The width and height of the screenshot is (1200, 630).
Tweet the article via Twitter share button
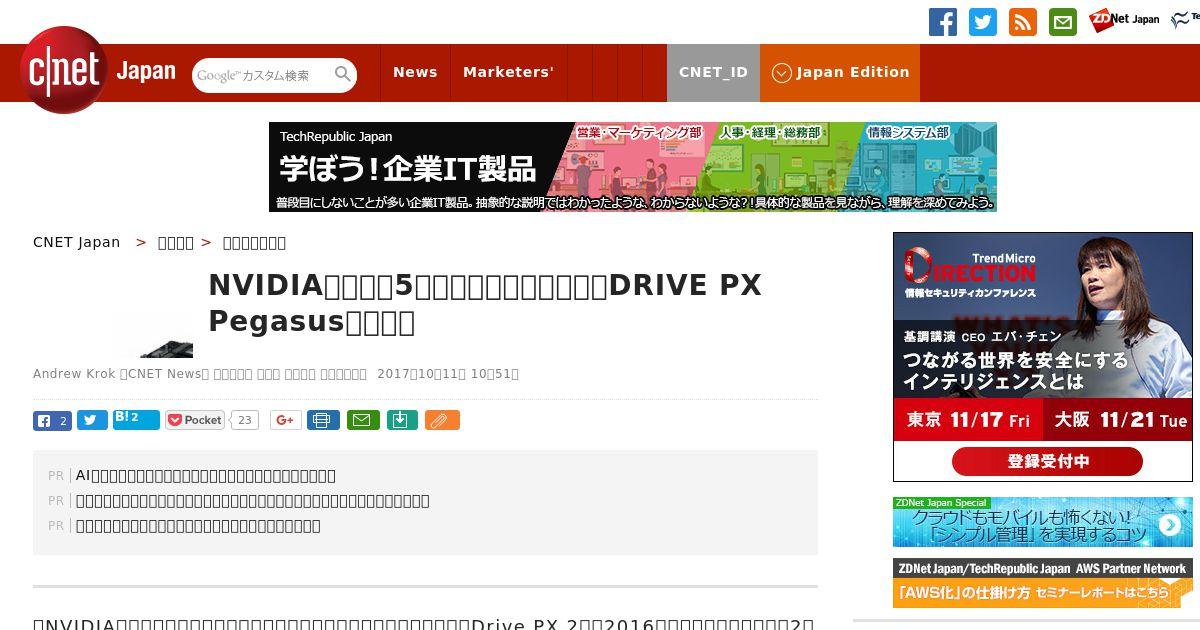[92, 420]
